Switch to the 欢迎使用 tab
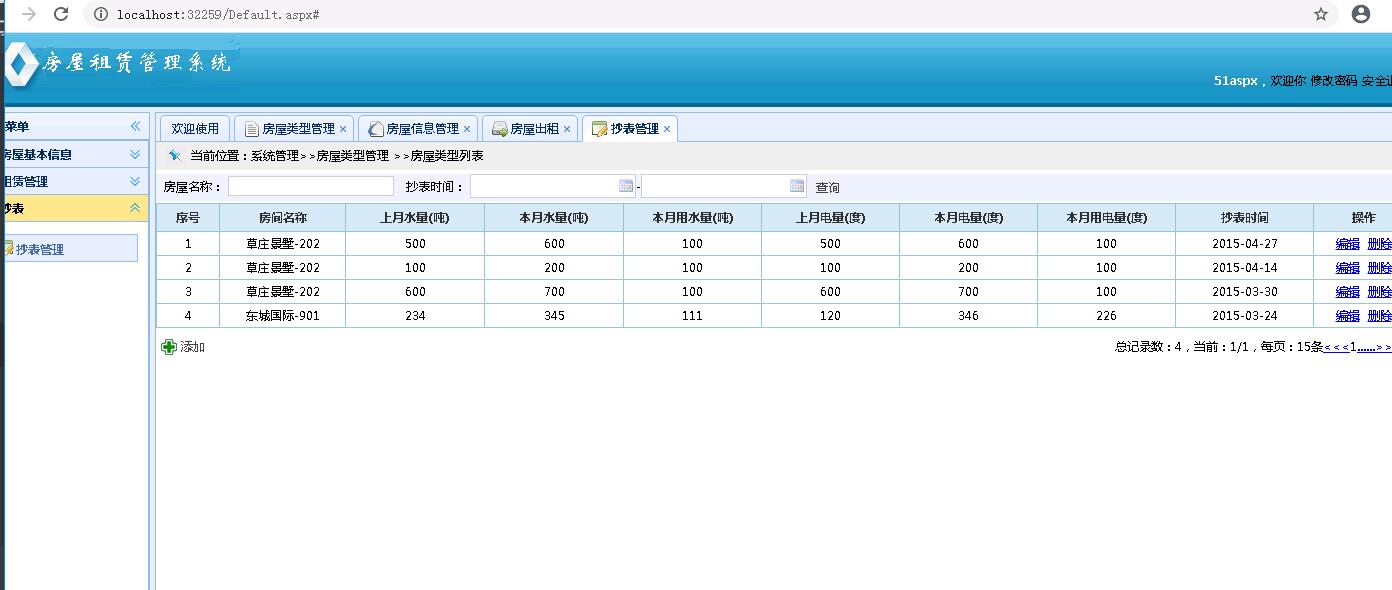1392x590 pixels. [x=195, y=129]
